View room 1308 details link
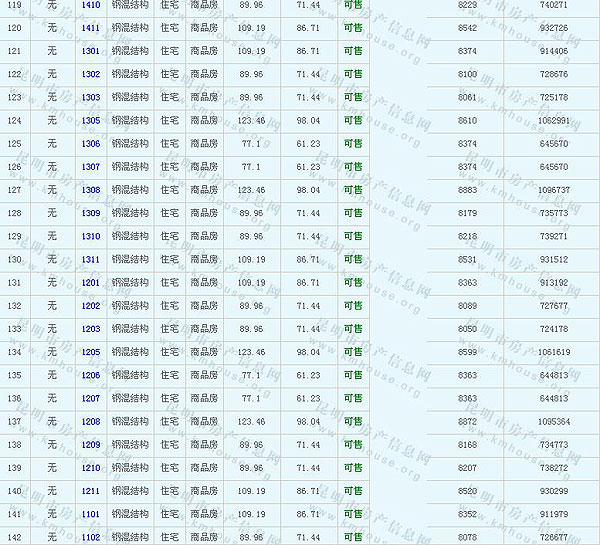The image size is (600, 545). coord(91,190)
